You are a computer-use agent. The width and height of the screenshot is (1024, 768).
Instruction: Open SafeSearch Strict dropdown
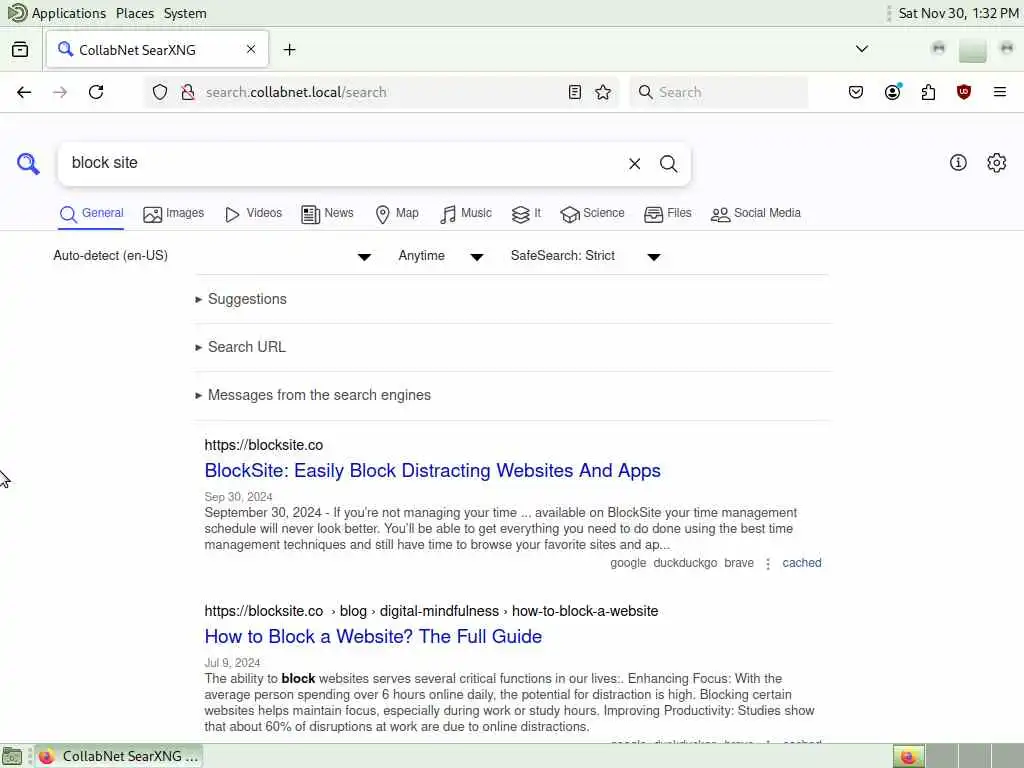pos(586,256)
